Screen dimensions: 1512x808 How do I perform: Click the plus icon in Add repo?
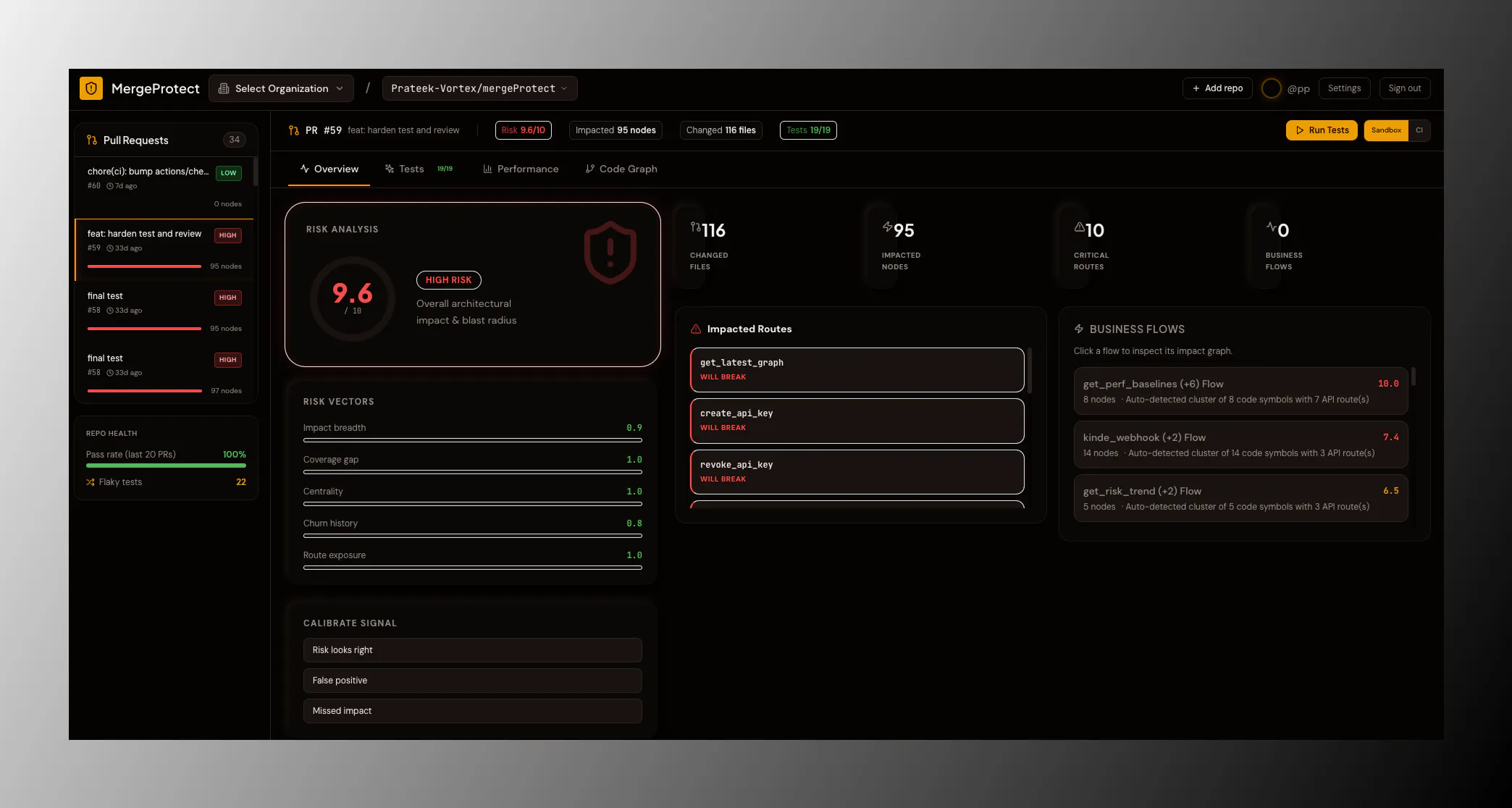tap(1196, 88)
